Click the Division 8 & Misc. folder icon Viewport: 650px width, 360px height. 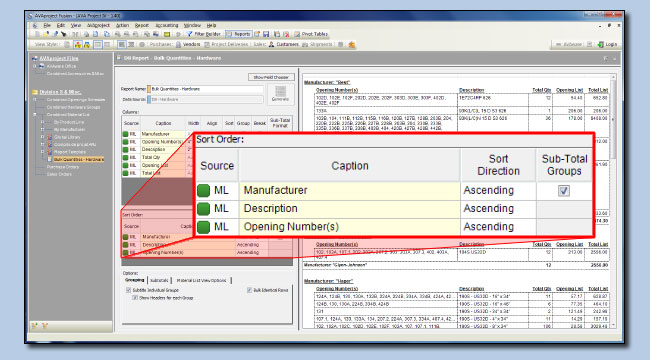pos(35,92)
